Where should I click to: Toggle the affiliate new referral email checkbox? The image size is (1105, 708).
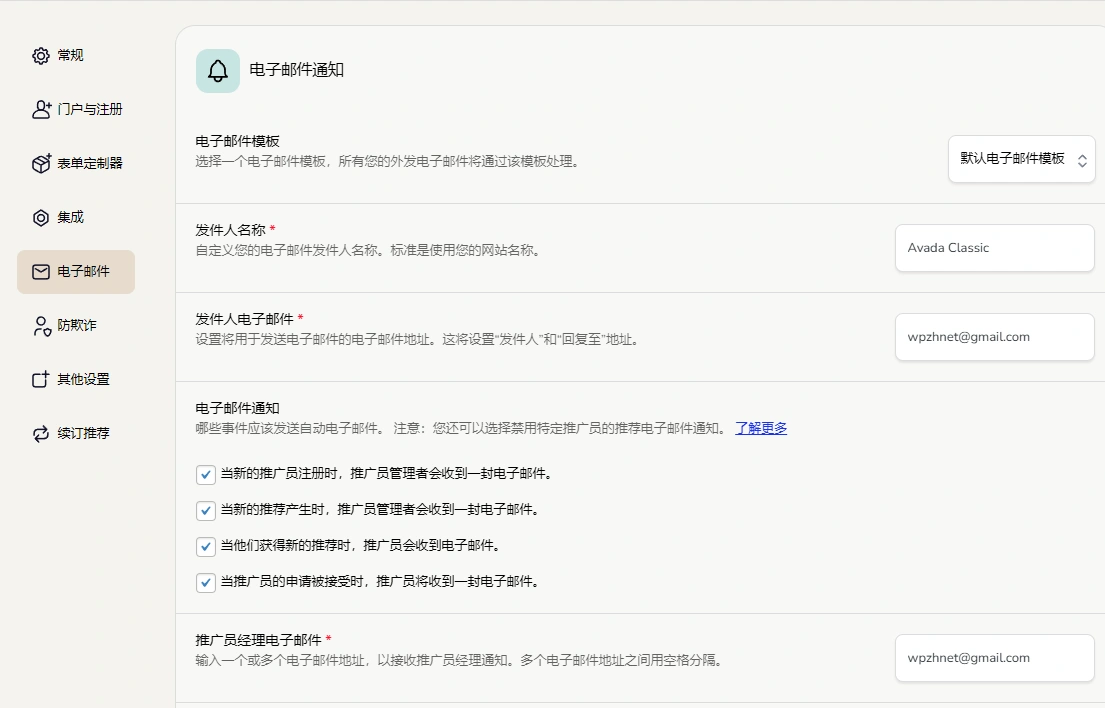(205, 546)
